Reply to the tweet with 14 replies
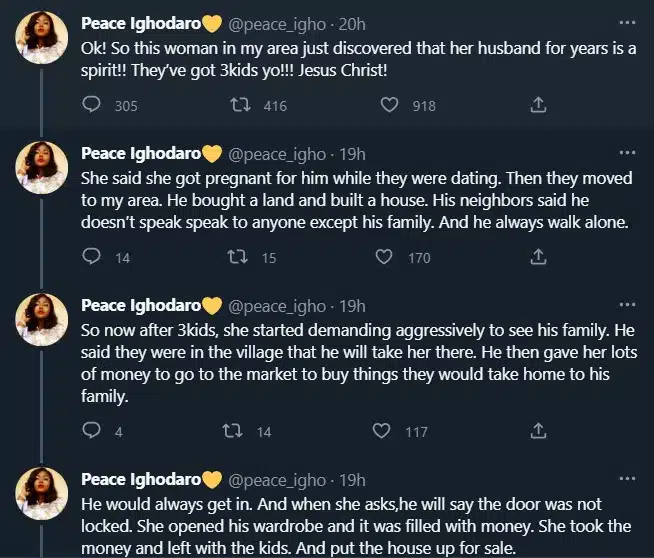 [x=92, y=257]
